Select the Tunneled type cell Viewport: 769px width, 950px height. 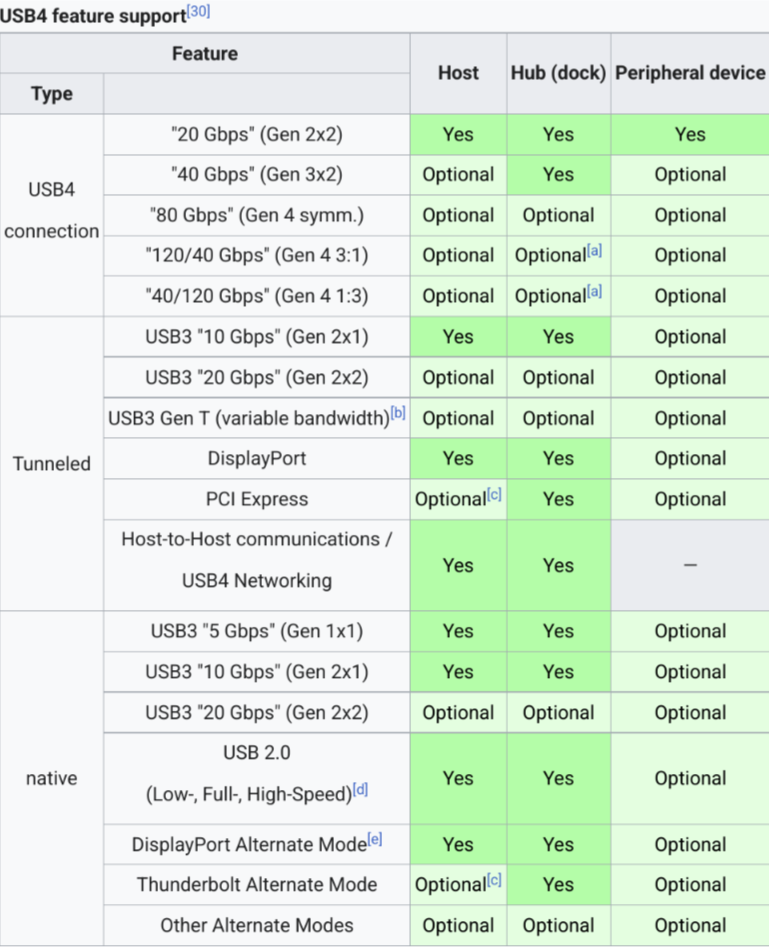pyautogui.click(x=52, y=463)
